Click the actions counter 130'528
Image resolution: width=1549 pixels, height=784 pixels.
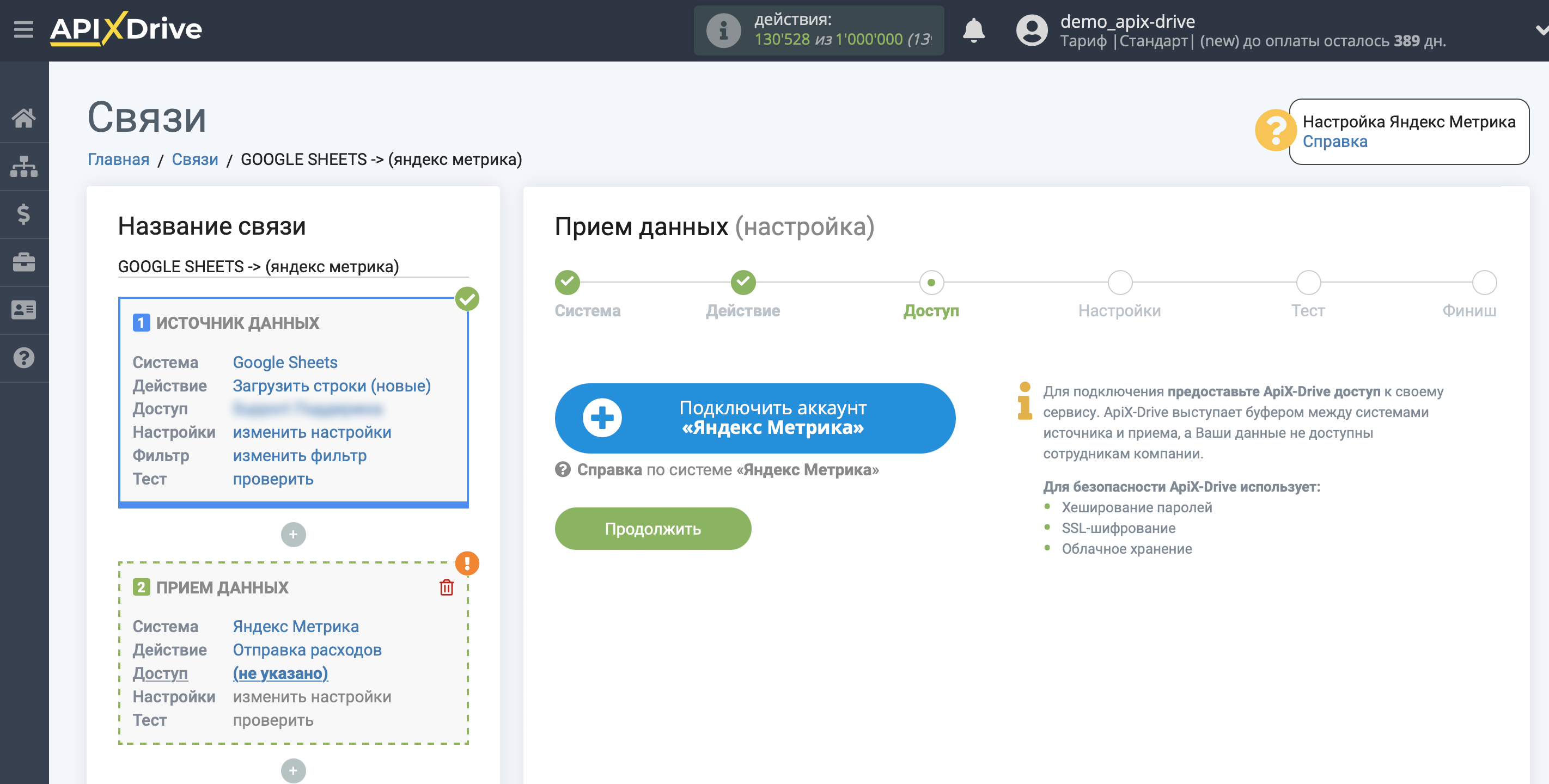[x=782, y=40]
